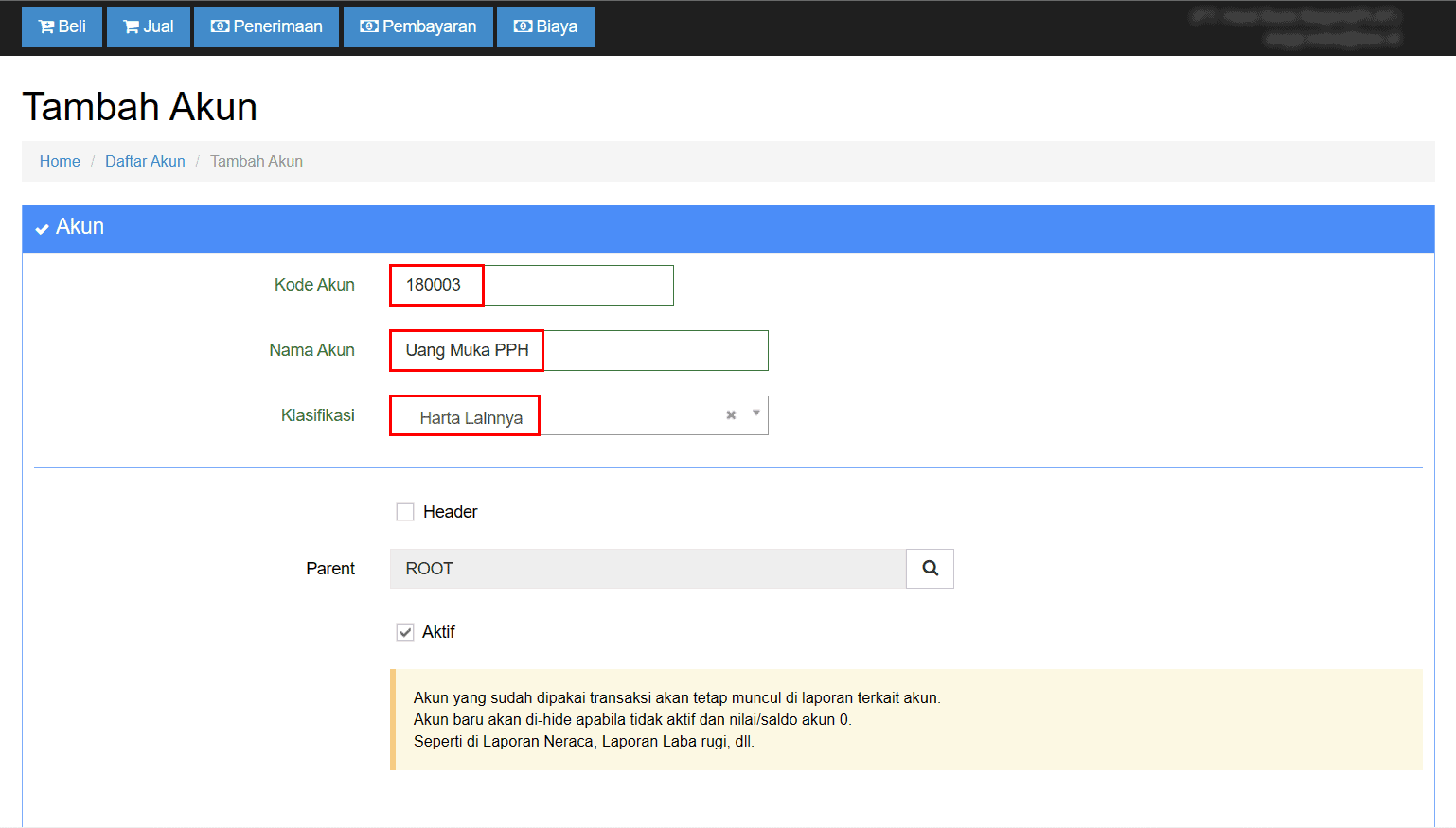Screen dimensions: 1456x828
Task: Click the Tambah Akun breadcrumb item
Action: [x=257, y=161]
